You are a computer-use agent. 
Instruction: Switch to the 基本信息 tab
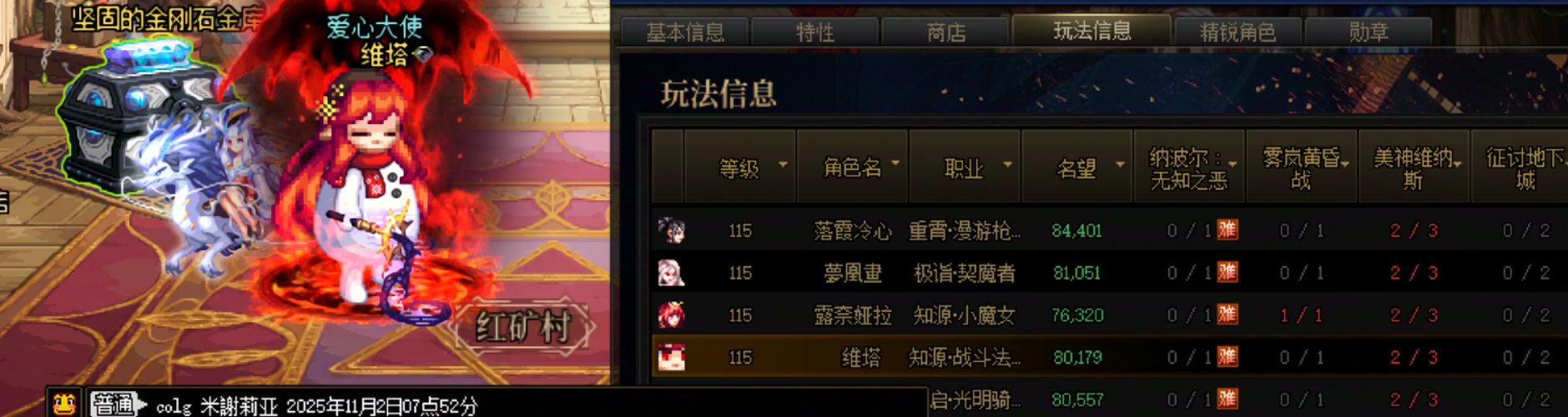(685, 33)
